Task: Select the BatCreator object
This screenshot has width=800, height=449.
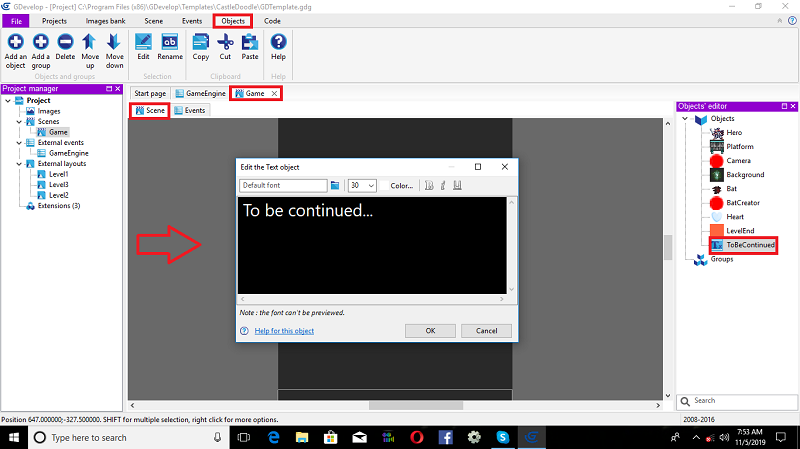Action: click(743, 203)
